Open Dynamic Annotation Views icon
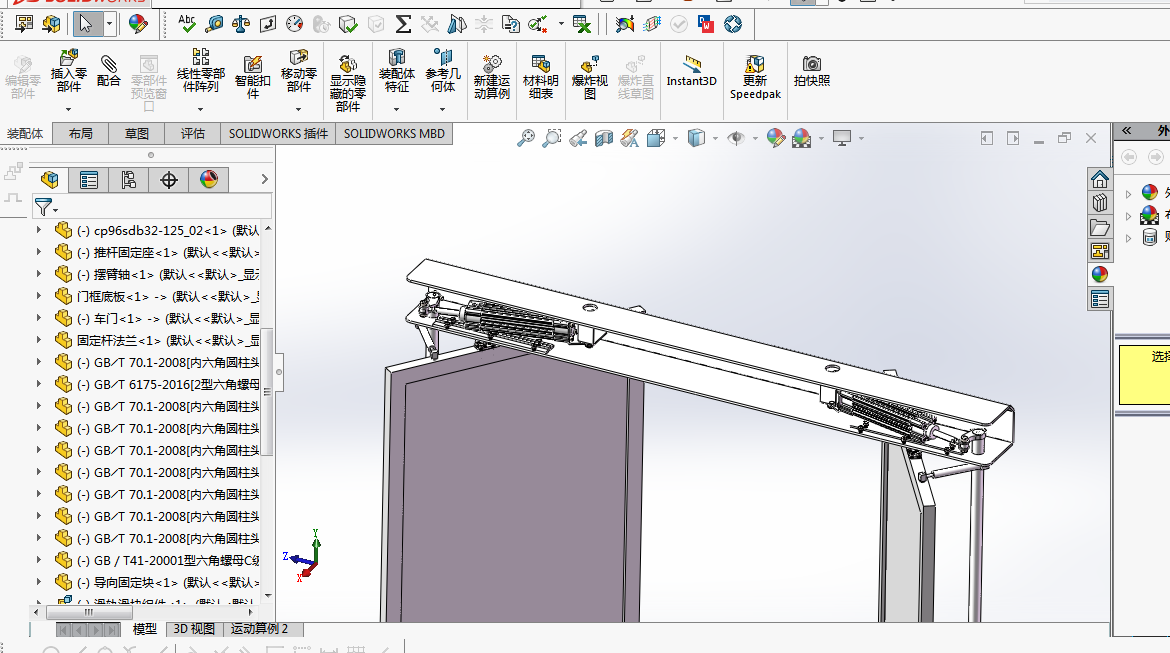The image size is (1170, 653). (x=630, y=138)
